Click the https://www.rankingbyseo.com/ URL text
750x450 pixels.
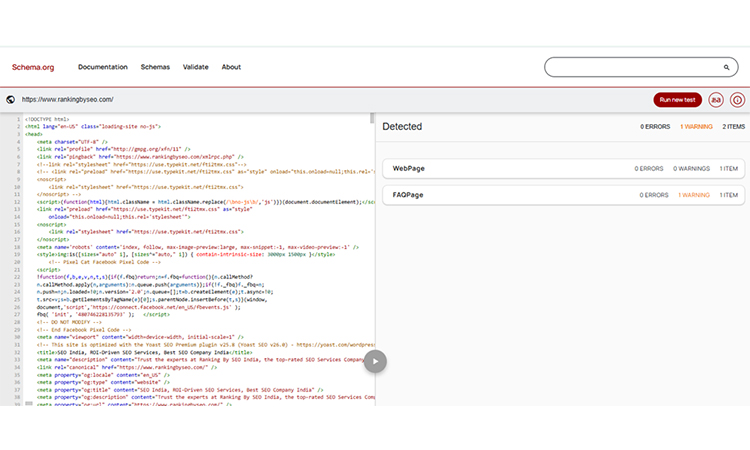tap(67, 99)
